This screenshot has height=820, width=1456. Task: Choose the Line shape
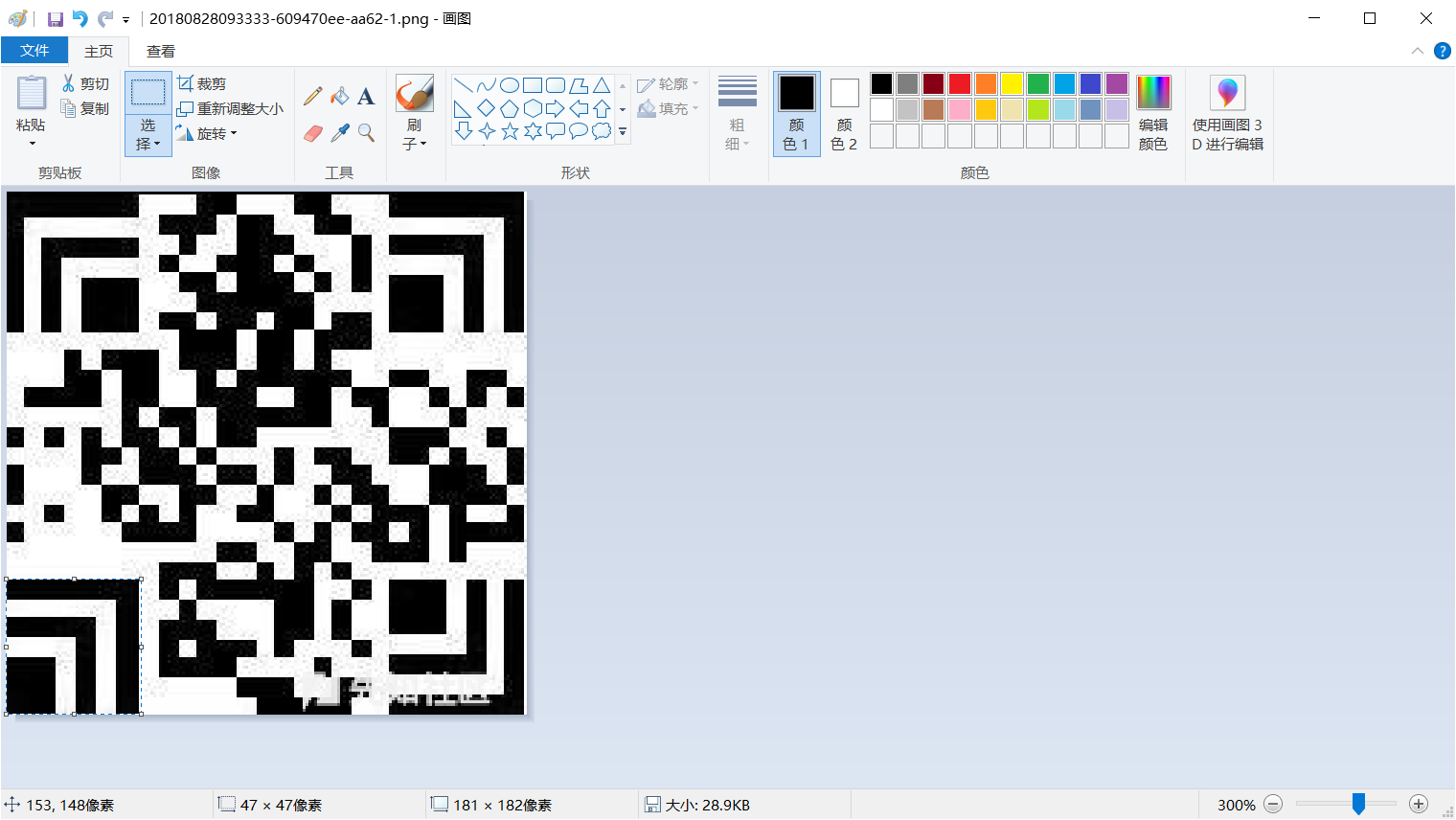[x=463, y=85]
